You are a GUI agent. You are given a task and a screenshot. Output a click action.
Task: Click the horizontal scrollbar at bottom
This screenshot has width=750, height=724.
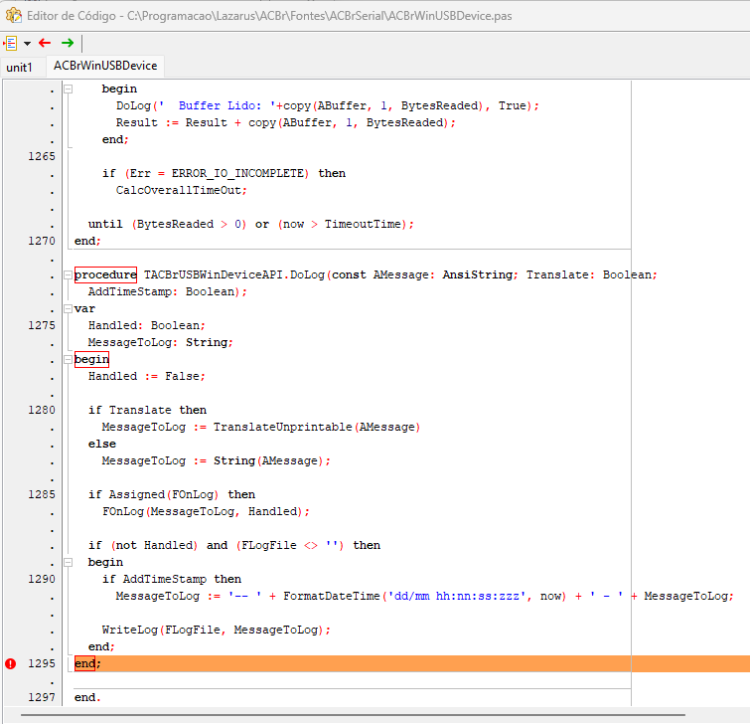[353, 715]
